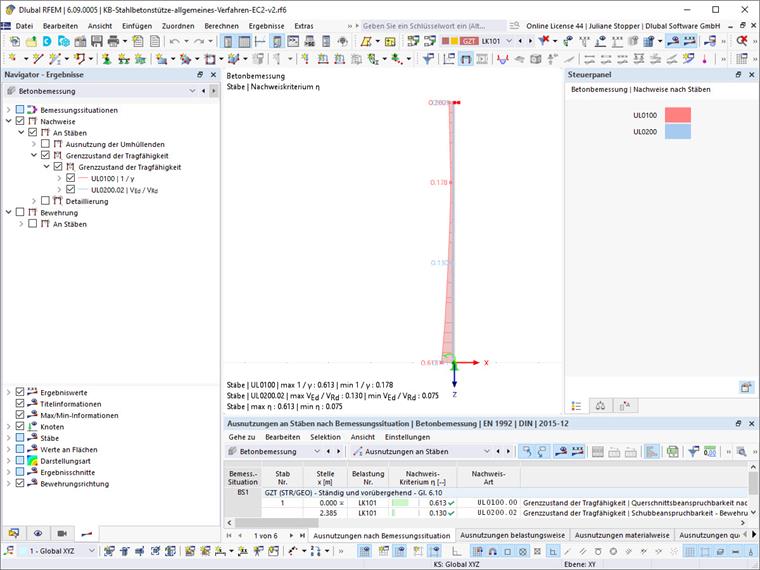Click the funnel filter icon in second toolbar
Image resolution: width=760 pixels, height=570 pixels.
[x=428, y=59]
